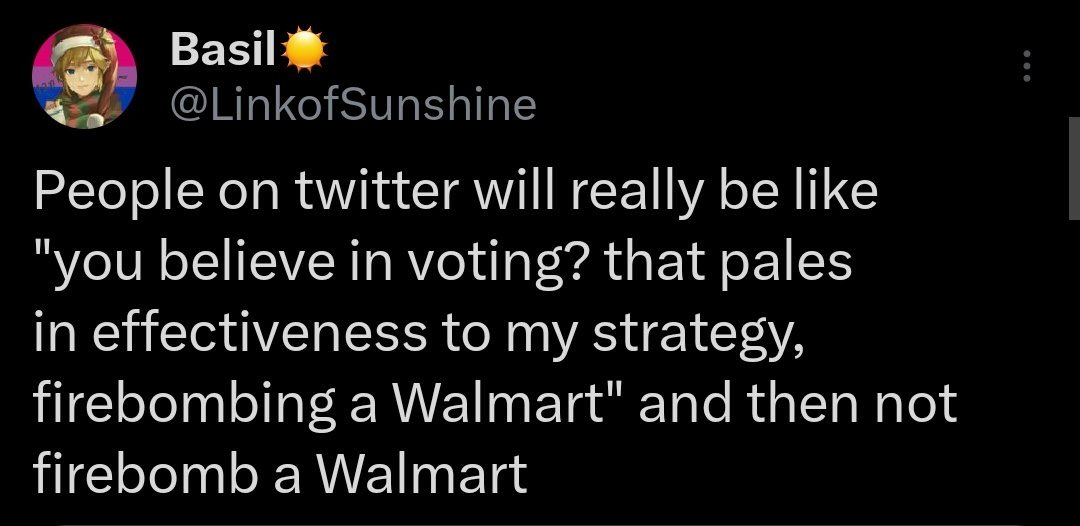Select the line "in effectiveness to my strategy,"
This screenshot has height=526, width=1080.
419,333
